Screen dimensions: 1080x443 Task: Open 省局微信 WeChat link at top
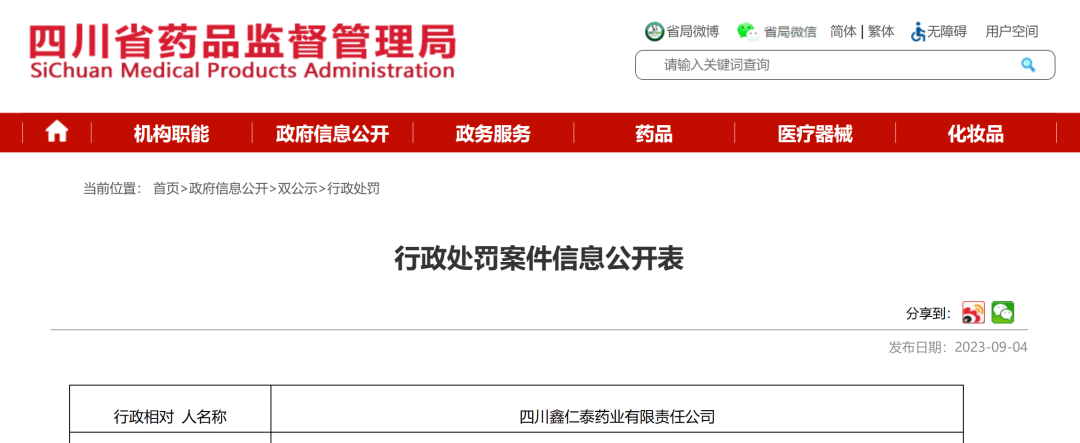[x=777, y=31]
